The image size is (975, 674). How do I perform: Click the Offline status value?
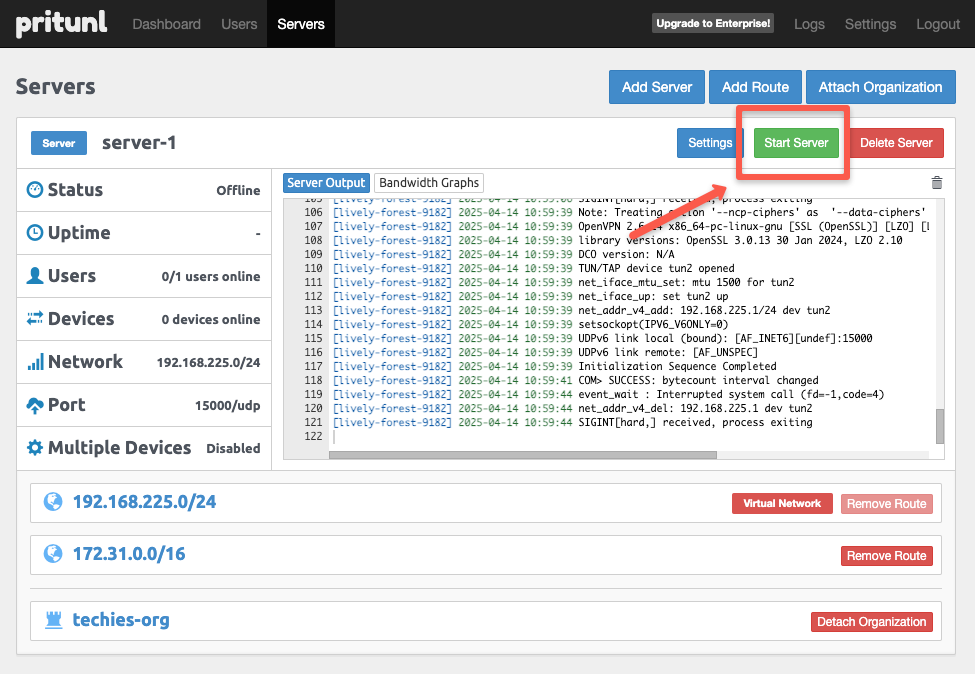[238, 190]
